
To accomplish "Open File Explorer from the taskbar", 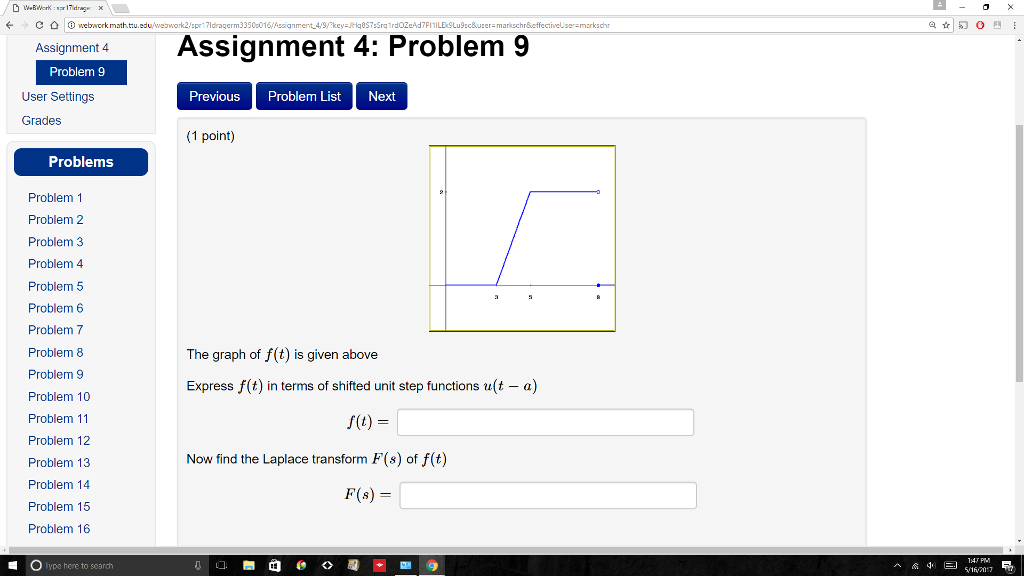I will [x=249, y=565].
